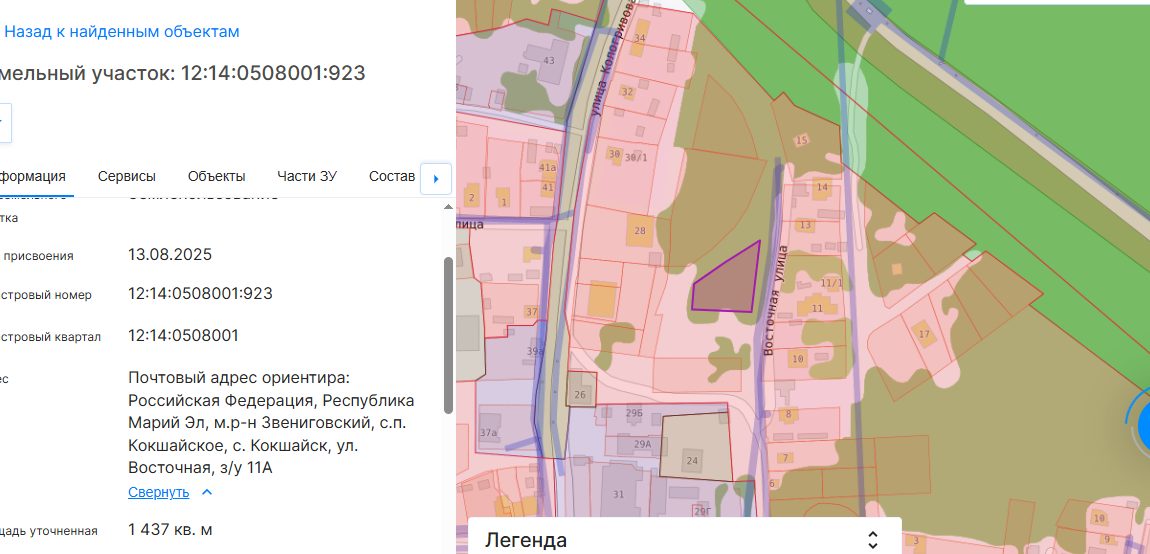The width and height of the screenshot is (1150, 554).
Task: Click parcel 24 on the map
Action: click(x=695, y=449)
